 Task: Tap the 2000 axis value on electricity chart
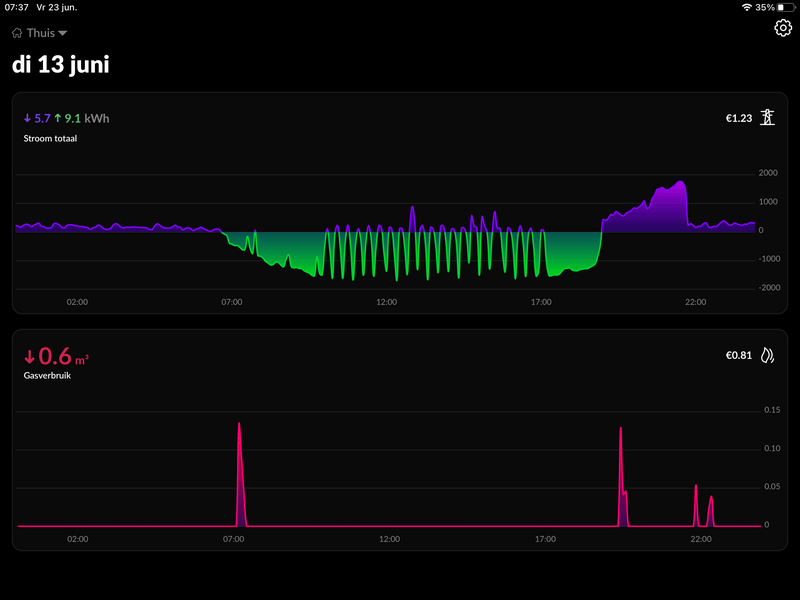pos(768,173)
